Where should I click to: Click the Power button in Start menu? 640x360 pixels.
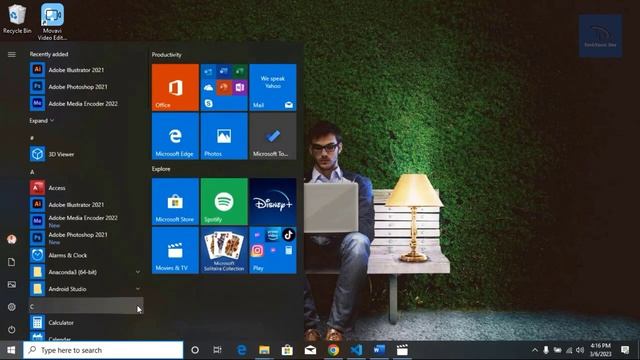[x=11, y=329]
